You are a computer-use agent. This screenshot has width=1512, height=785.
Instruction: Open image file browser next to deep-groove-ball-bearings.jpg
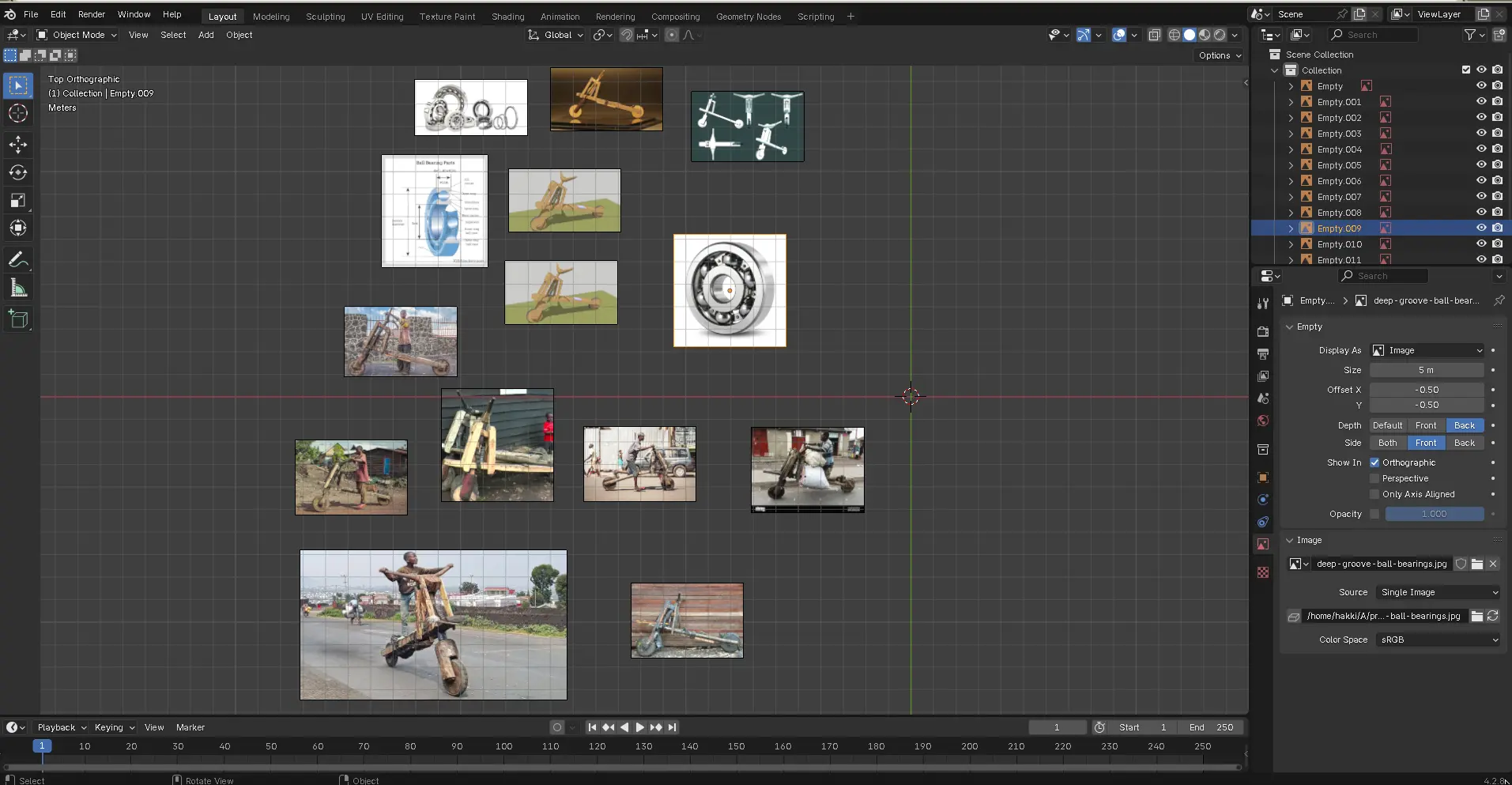tap(1477, 564)
